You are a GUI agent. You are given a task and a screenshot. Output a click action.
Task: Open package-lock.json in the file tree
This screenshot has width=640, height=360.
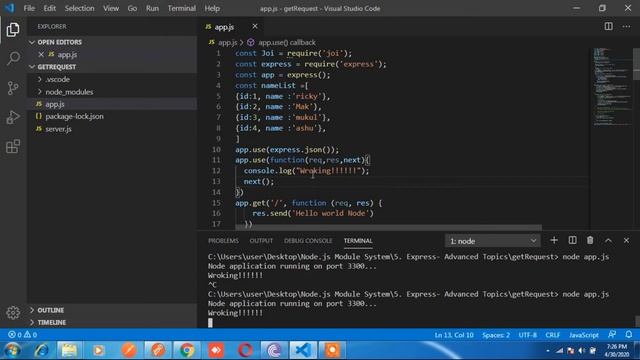(112, 116)
